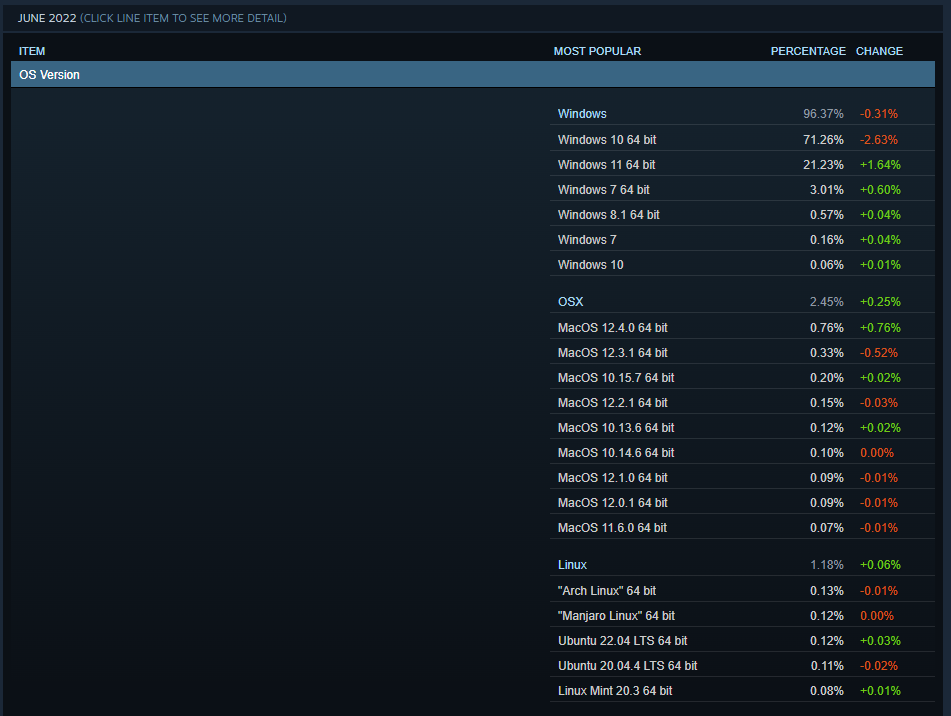Select the Windows 10 64 bit row

(742, 139)
